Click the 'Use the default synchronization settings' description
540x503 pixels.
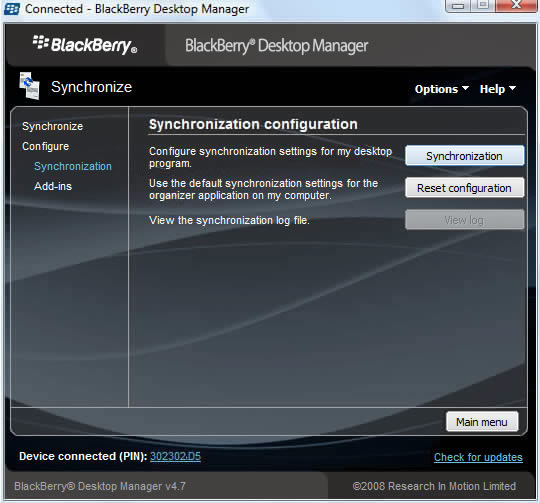click(263, 189)
